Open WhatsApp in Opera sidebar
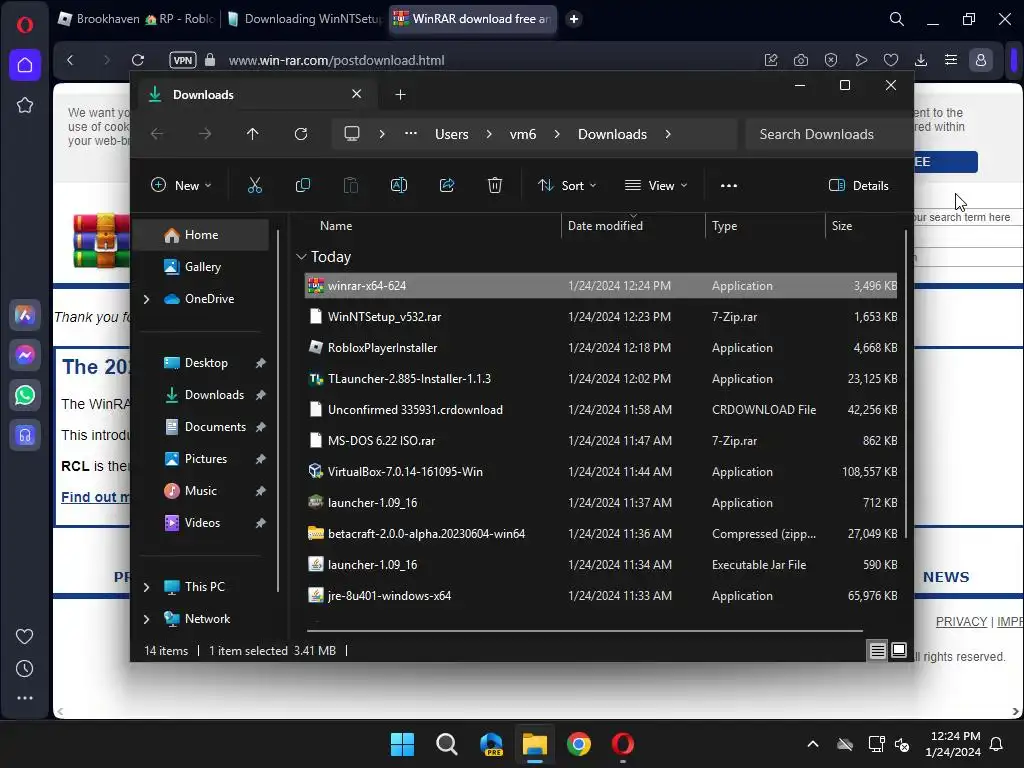The image size is (1024, 768). pos(25,395)
